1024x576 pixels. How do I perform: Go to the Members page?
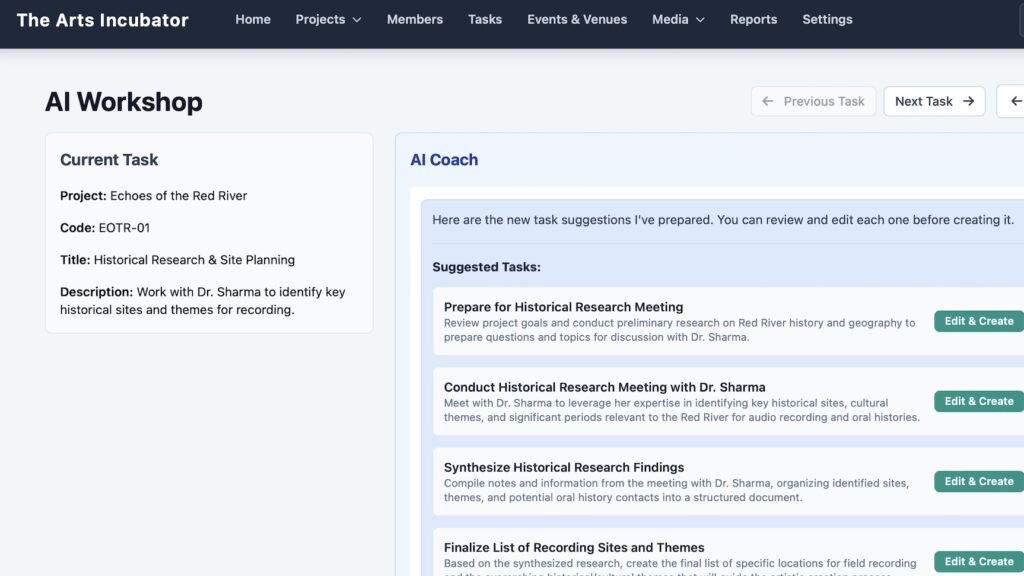click(x=414, y=19)
